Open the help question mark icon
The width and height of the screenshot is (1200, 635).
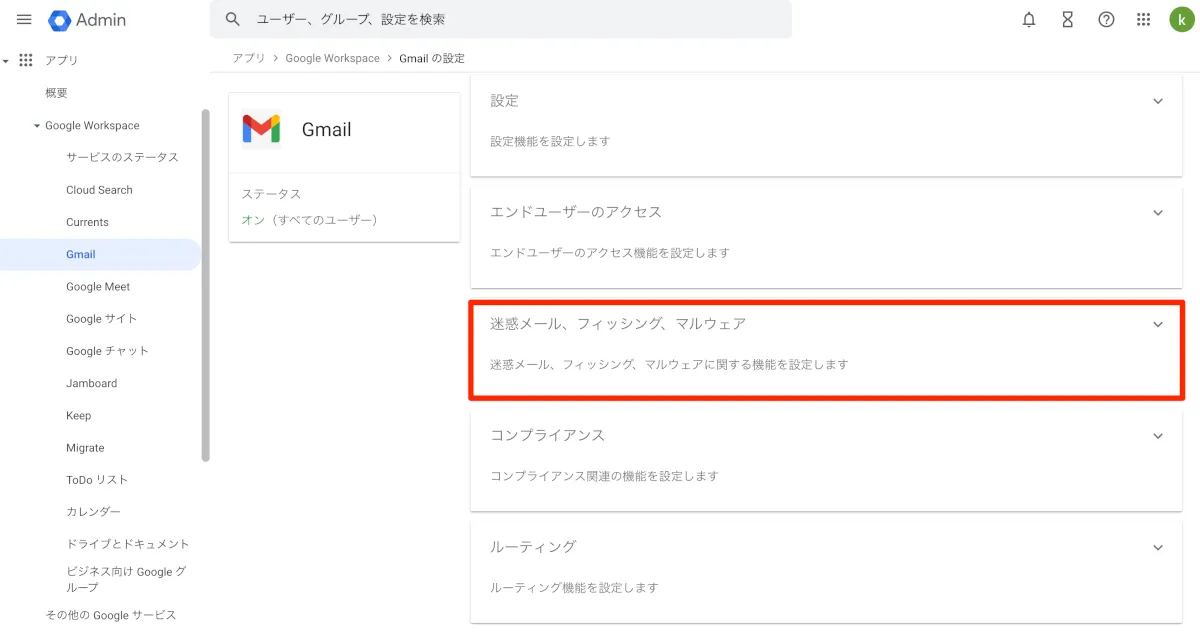(x=1106, y=20)
